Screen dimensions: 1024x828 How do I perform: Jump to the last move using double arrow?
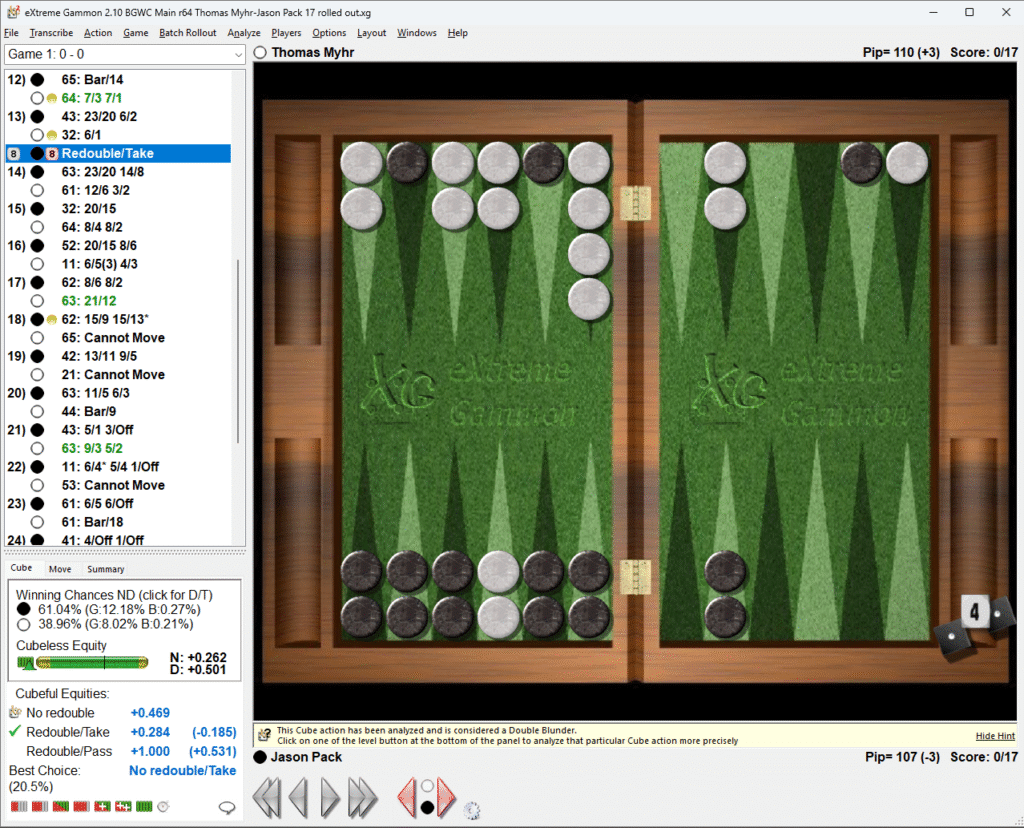coord(362,797)
